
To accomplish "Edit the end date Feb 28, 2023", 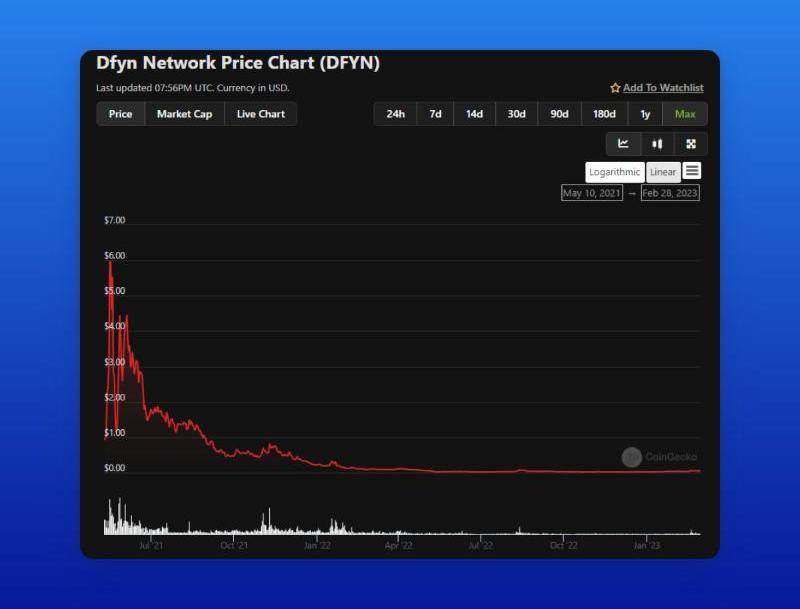I will point(670,193).
